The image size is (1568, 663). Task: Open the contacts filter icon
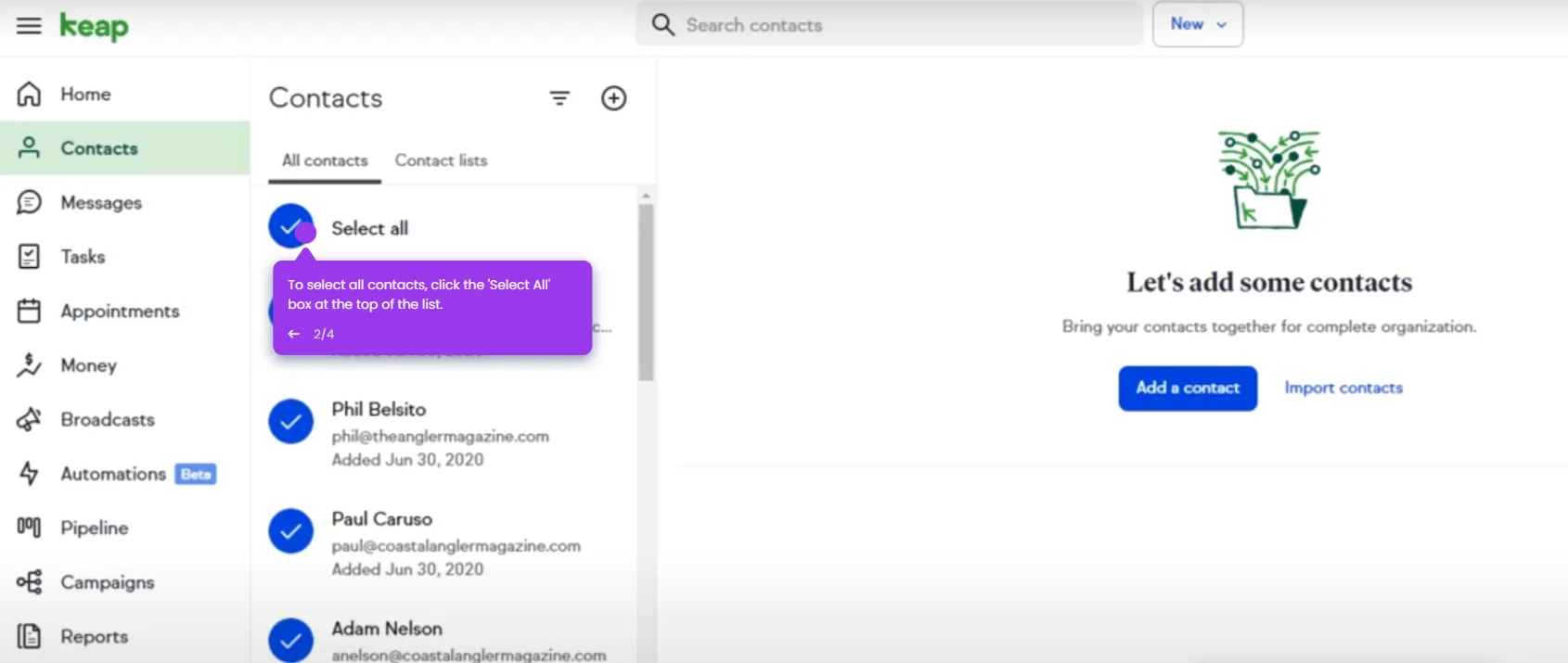click(x=559, y=98)
